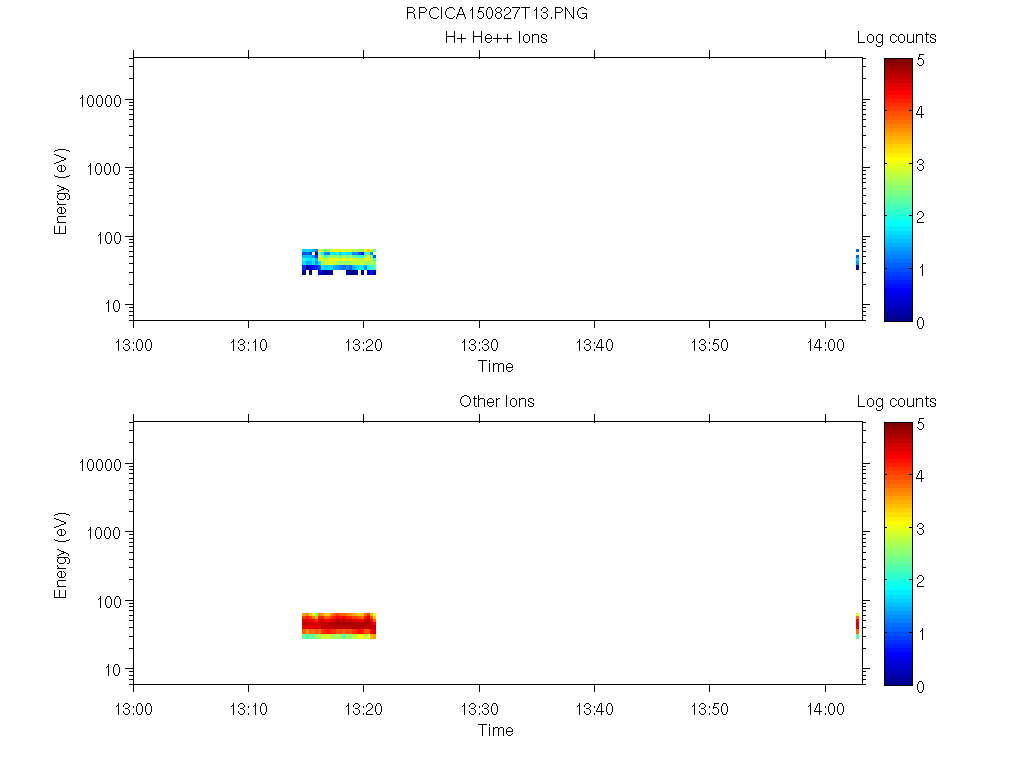Viewport: 1024px width, 768px height.
Task: Click 'Log counts' label of Other Ions colorbar
Action: (897, 402)
